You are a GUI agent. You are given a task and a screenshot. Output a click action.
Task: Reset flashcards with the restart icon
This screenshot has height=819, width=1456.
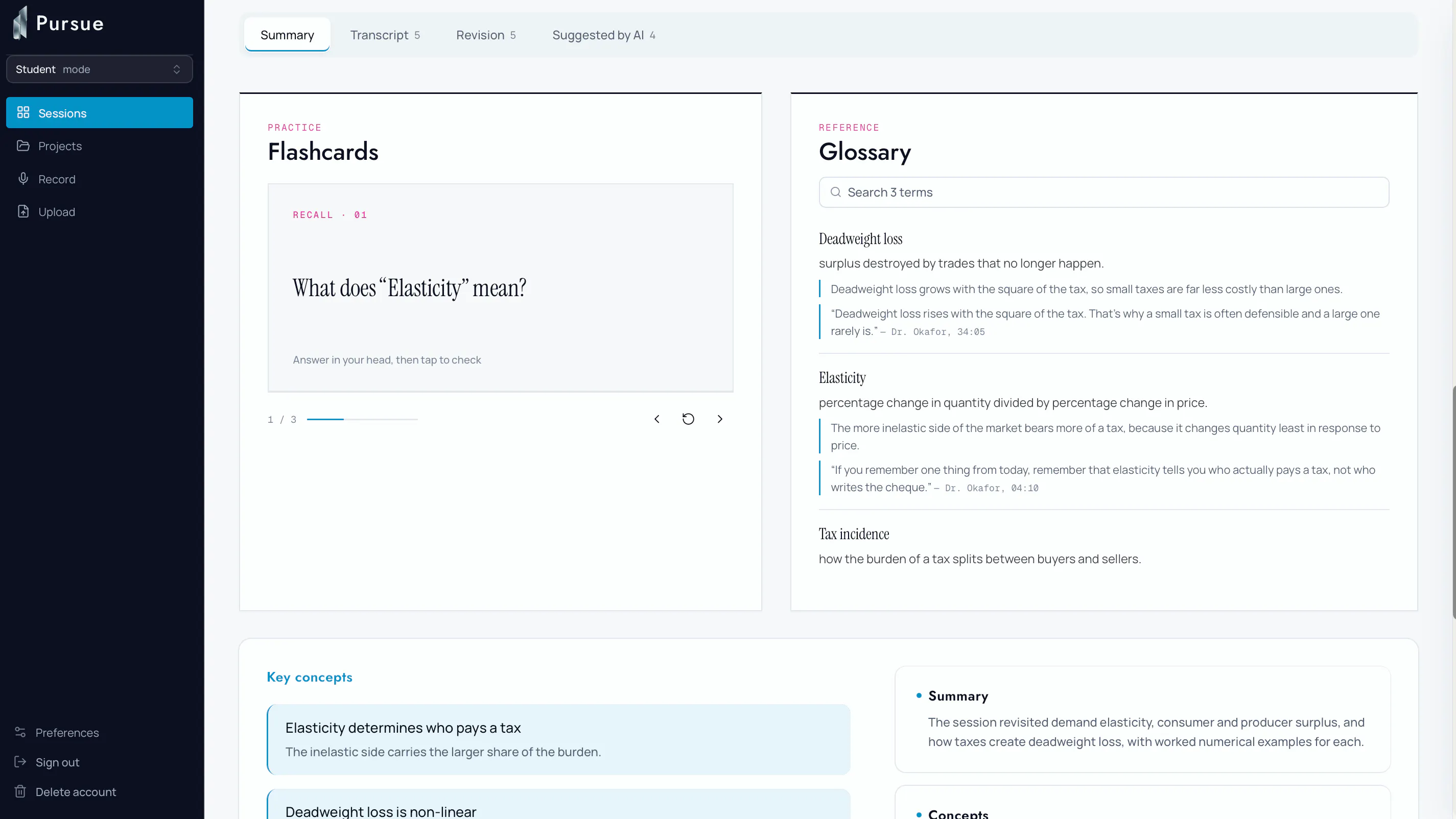pos(689,419)
